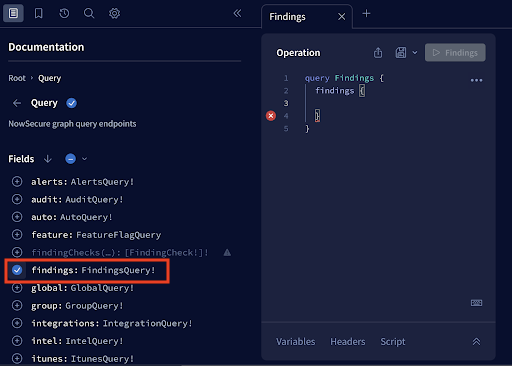
Task: Add the global field to the operation
Action: pos(17,288)
